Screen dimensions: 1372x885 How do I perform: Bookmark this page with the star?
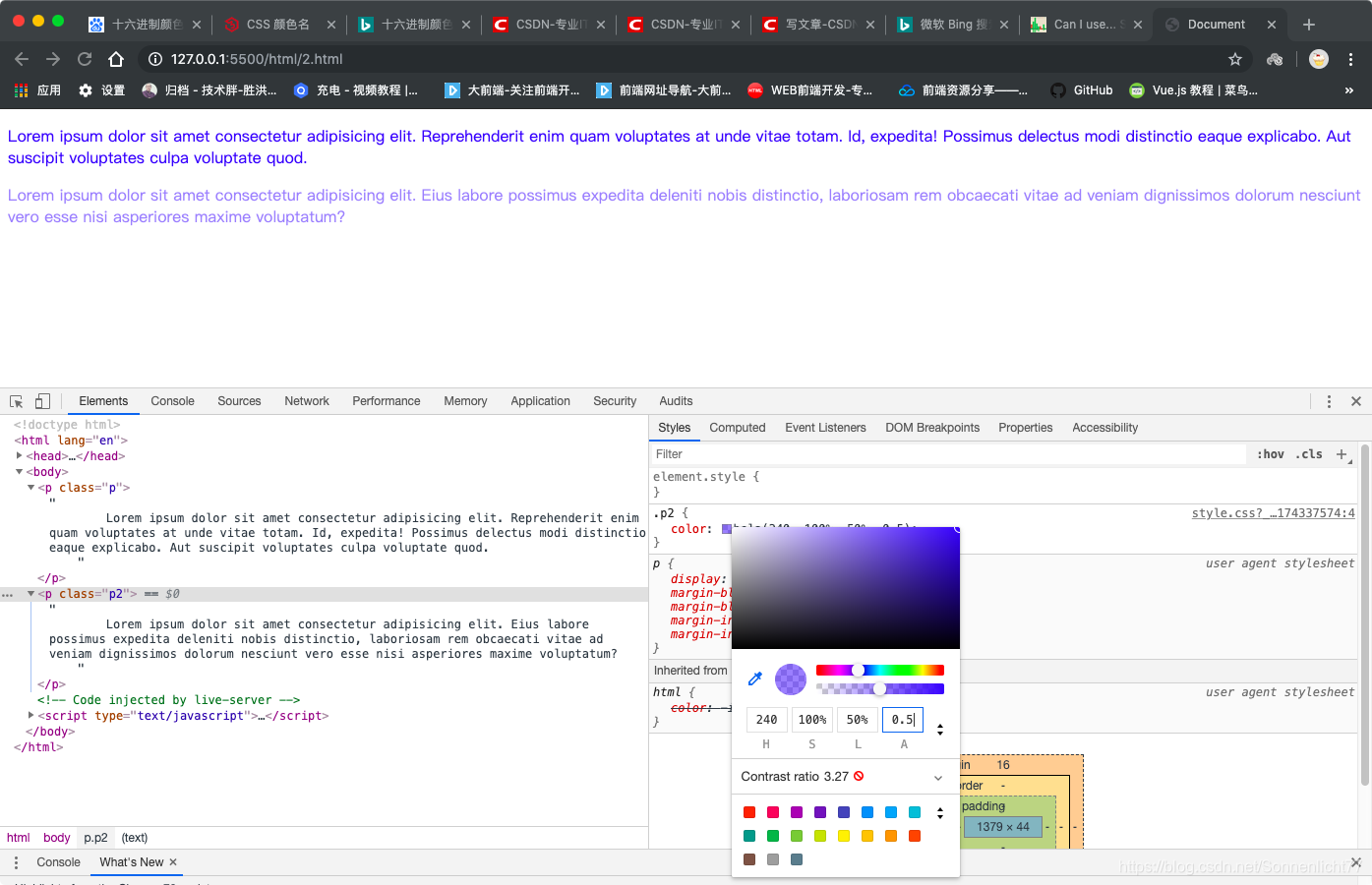click(x=1235, y=59)
